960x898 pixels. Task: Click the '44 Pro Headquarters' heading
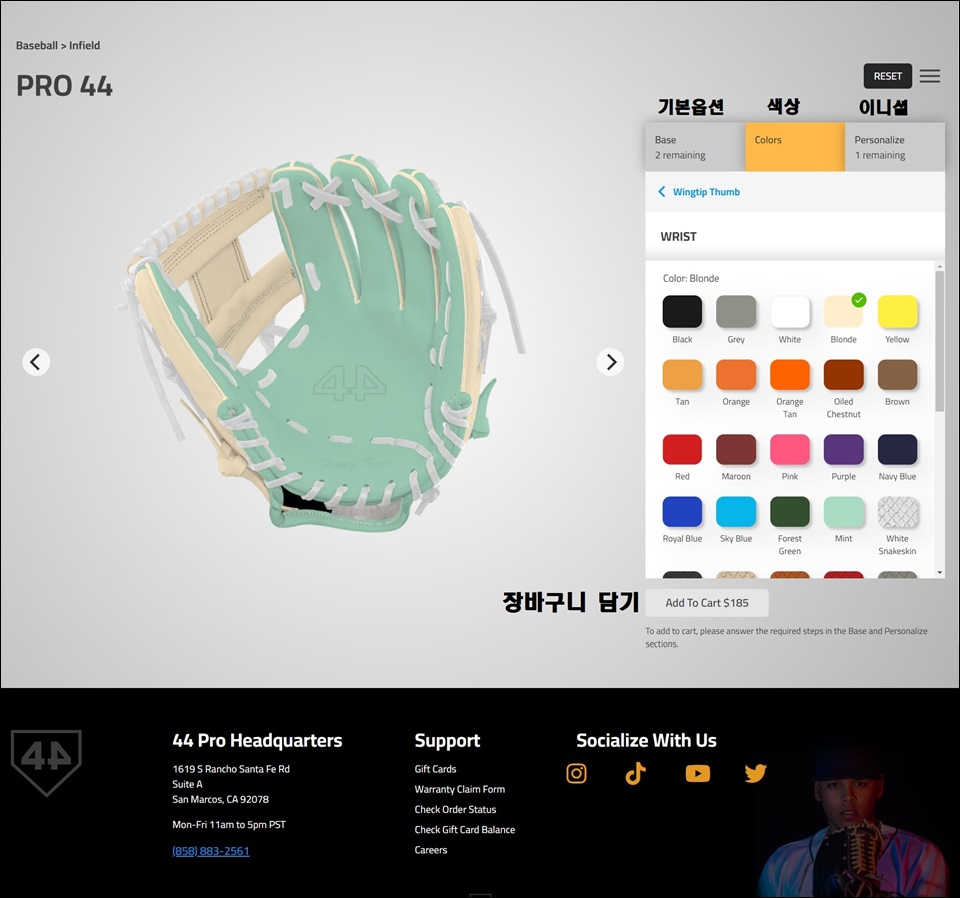[x=257, y=741]
